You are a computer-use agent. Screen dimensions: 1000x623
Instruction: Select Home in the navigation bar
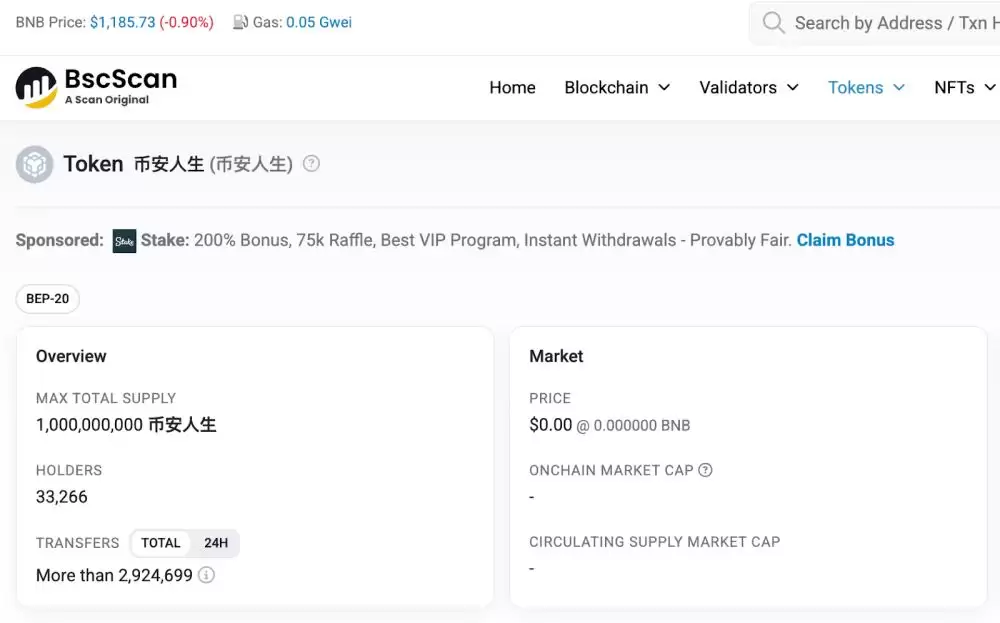click(512, 87)
